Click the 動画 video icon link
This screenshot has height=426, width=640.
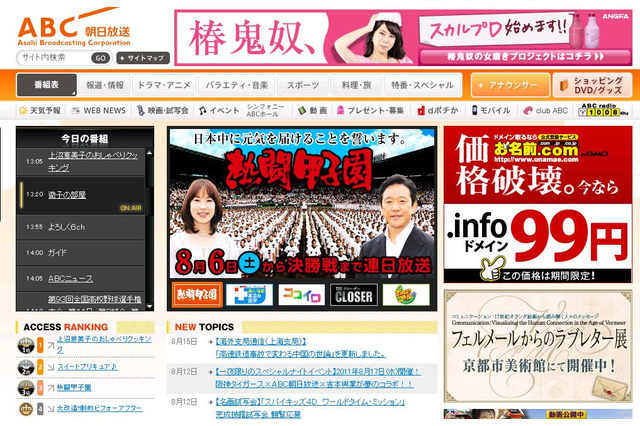click(312, 111)
